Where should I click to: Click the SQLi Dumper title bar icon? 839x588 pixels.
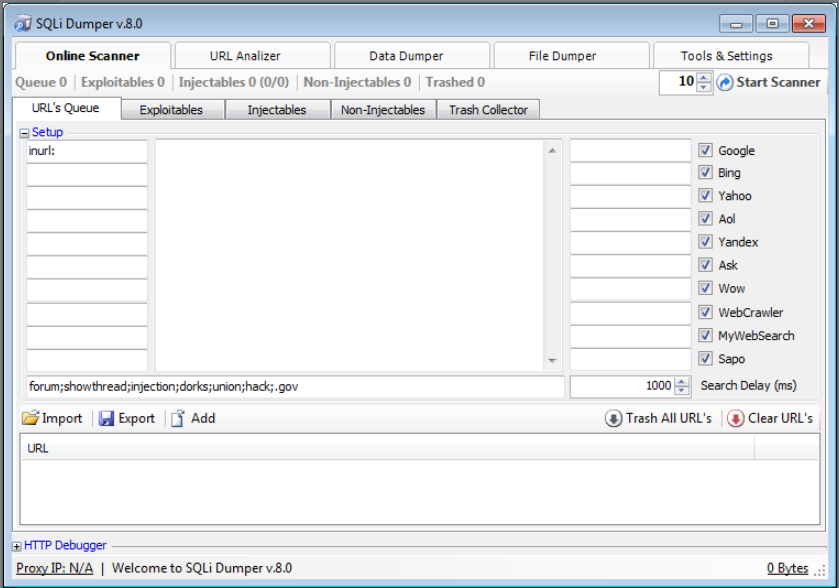(21, 23)
